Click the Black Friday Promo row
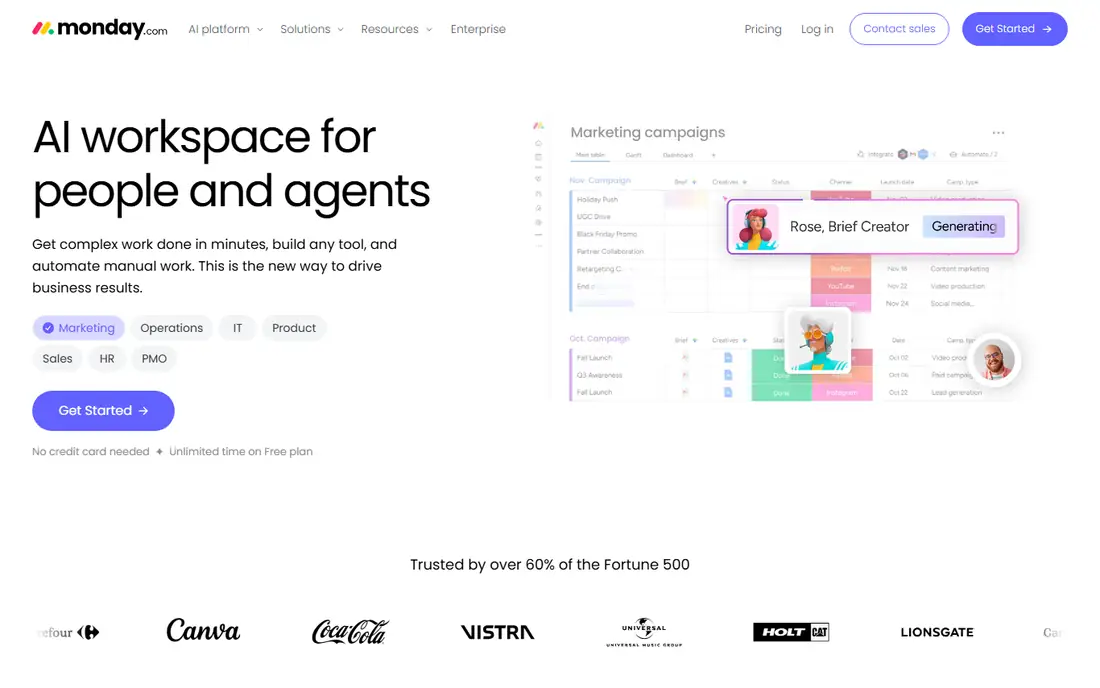This screenshot has height=688, width=1100. 606,234
